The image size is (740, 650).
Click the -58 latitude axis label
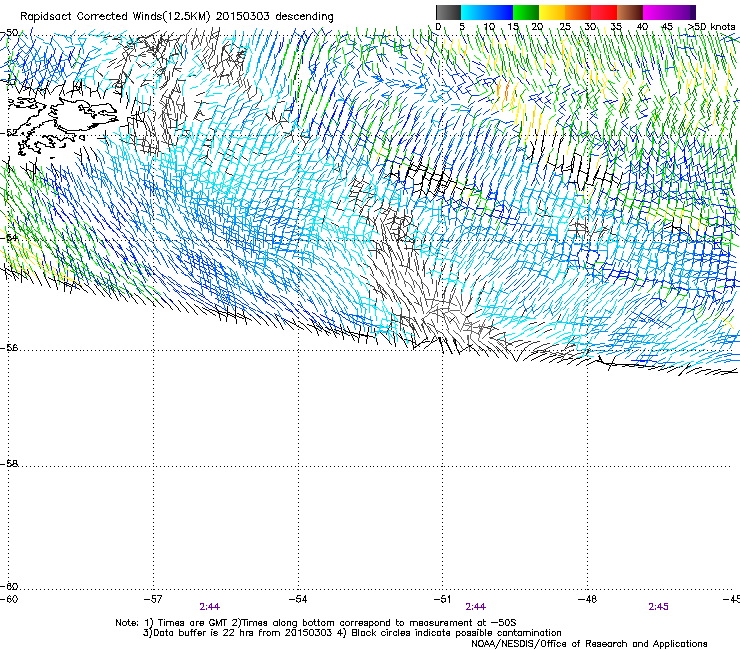[x=9, y=464]
